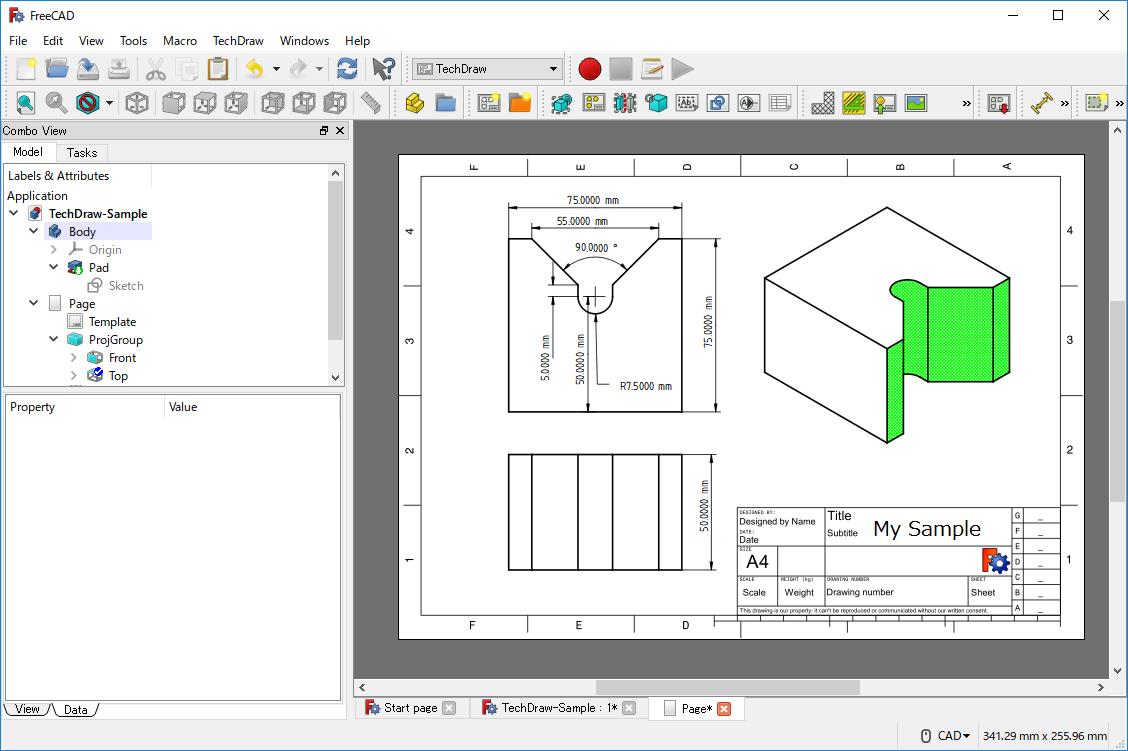The image size is (1128, 751).
Task: Activate the What's This help button
Action: pyautogui.click(x=382, y=68)
